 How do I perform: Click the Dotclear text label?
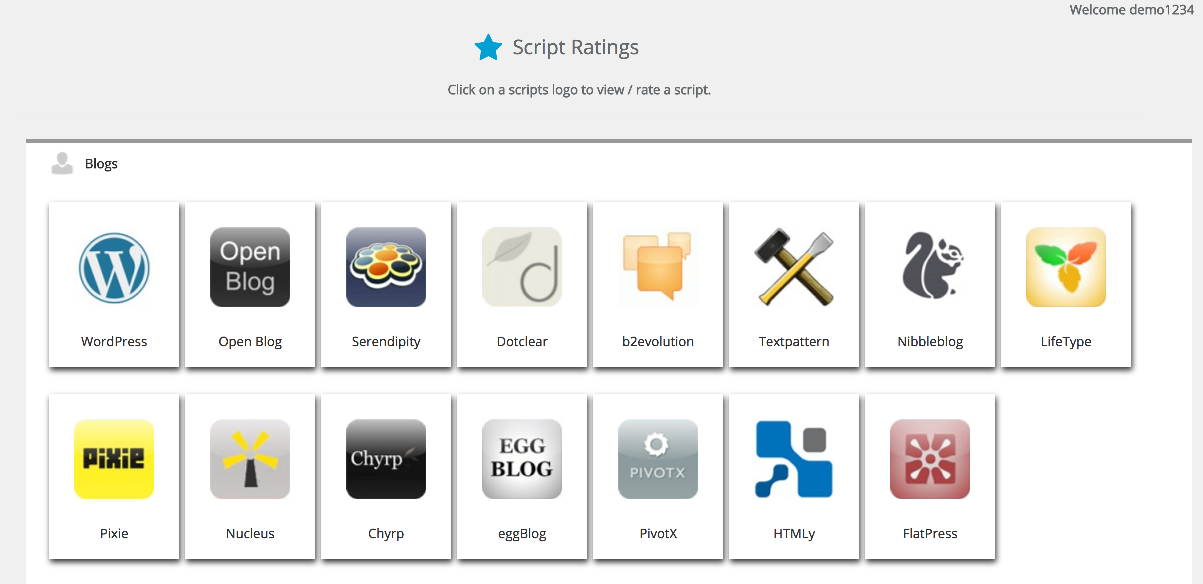(522, 341)
